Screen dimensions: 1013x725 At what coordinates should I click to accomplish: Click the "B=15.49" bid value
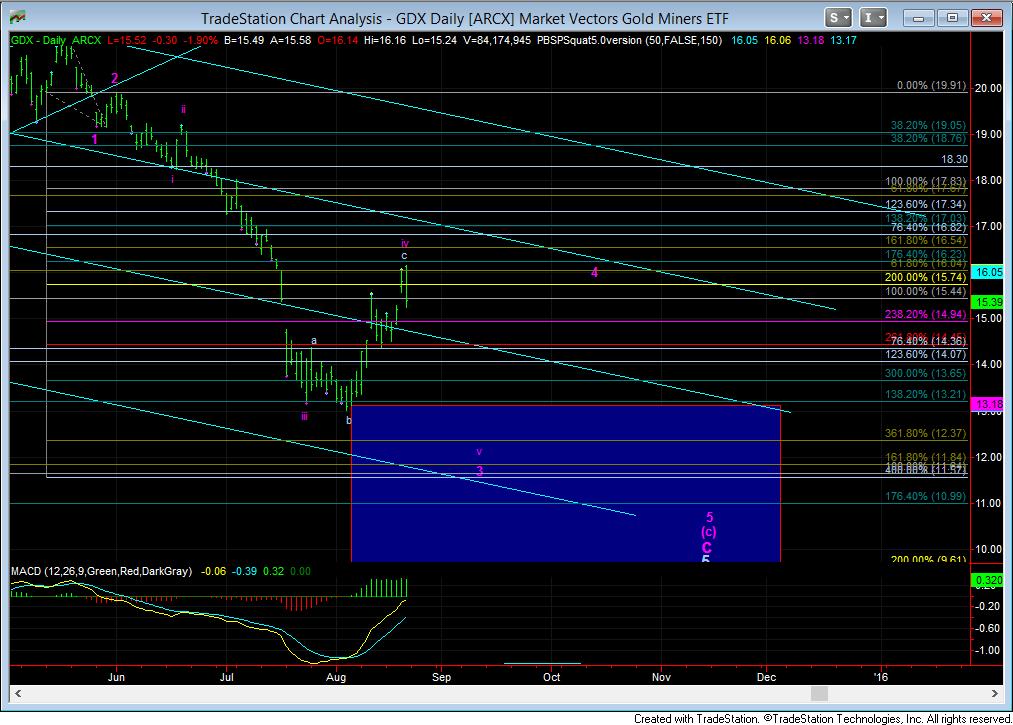244,40
